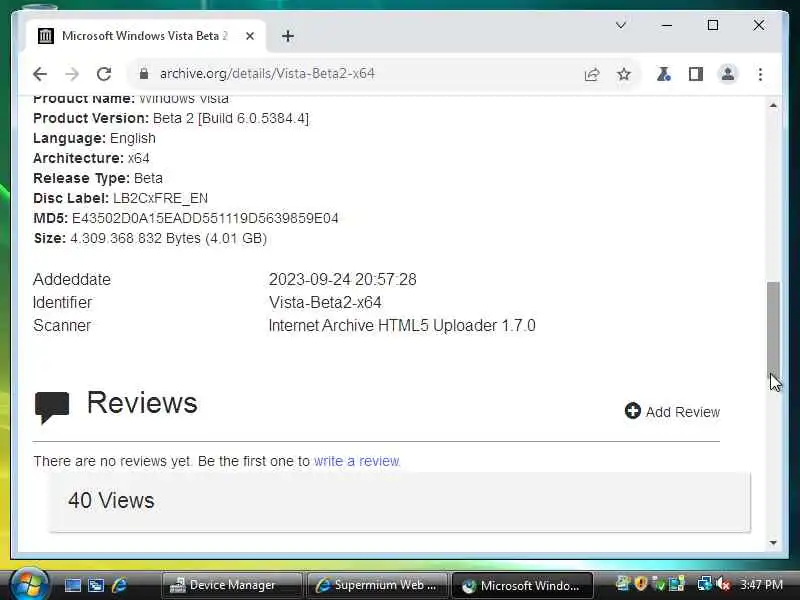Click the muted volume tray icon
Screen dimensions: 800x600
pyautogui.click(x=722, y=584)
